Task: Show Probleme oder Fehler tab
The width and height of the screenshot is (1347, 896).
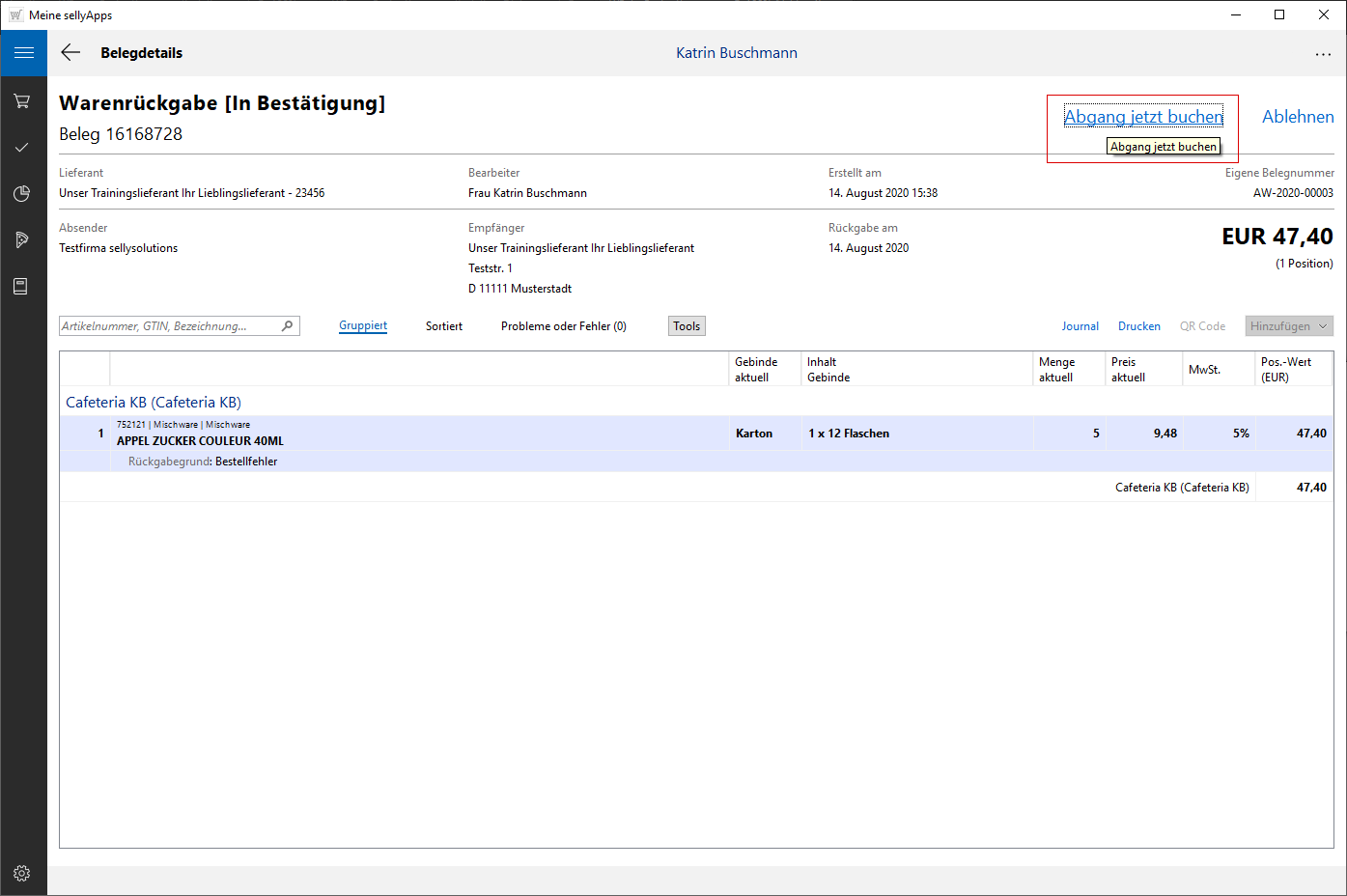Action: (563, 326)
